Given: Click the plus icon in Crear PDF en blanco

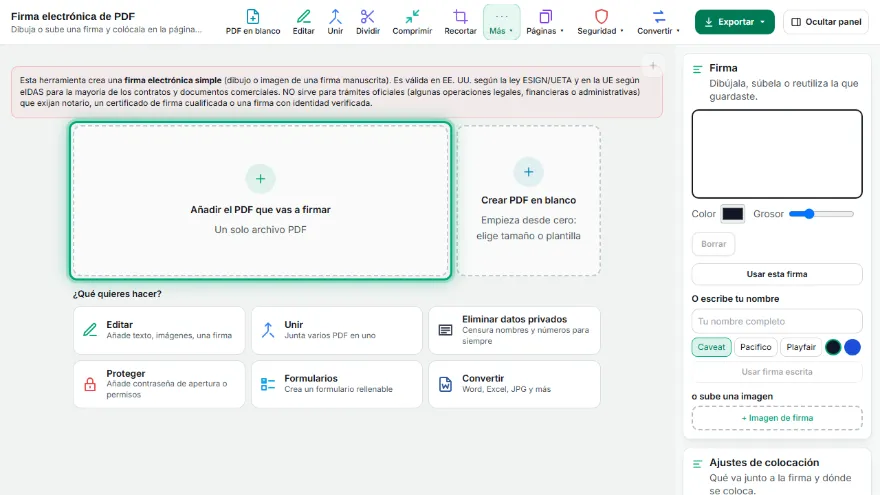Looking at the screenshot, I should point(528,172).
